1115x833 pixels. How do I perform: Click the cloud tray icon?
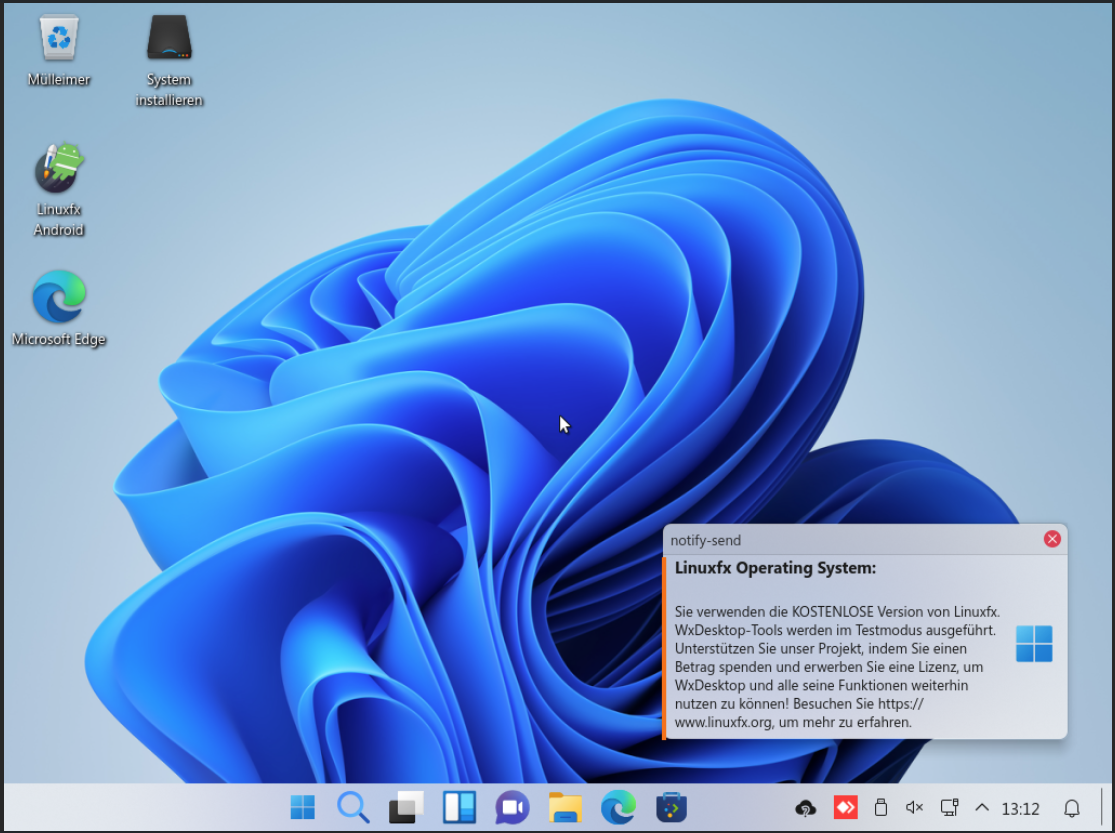(x=805, y=808)
